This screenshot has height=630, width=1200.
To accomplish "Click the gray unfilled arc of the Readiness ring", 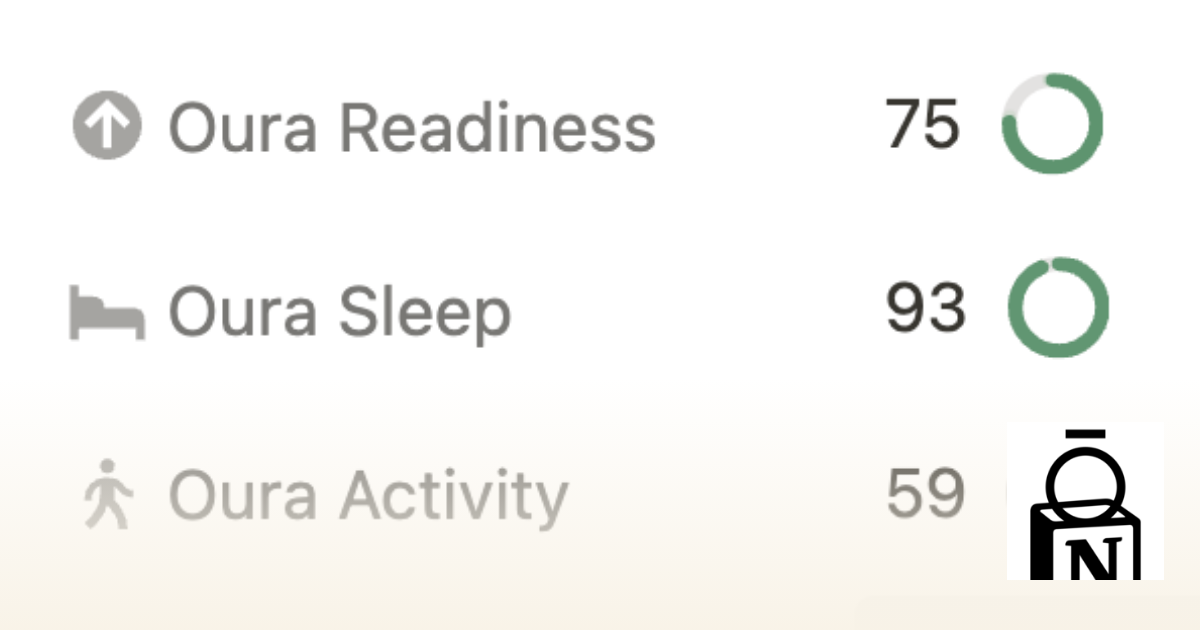I will [x=1022, y=92].
